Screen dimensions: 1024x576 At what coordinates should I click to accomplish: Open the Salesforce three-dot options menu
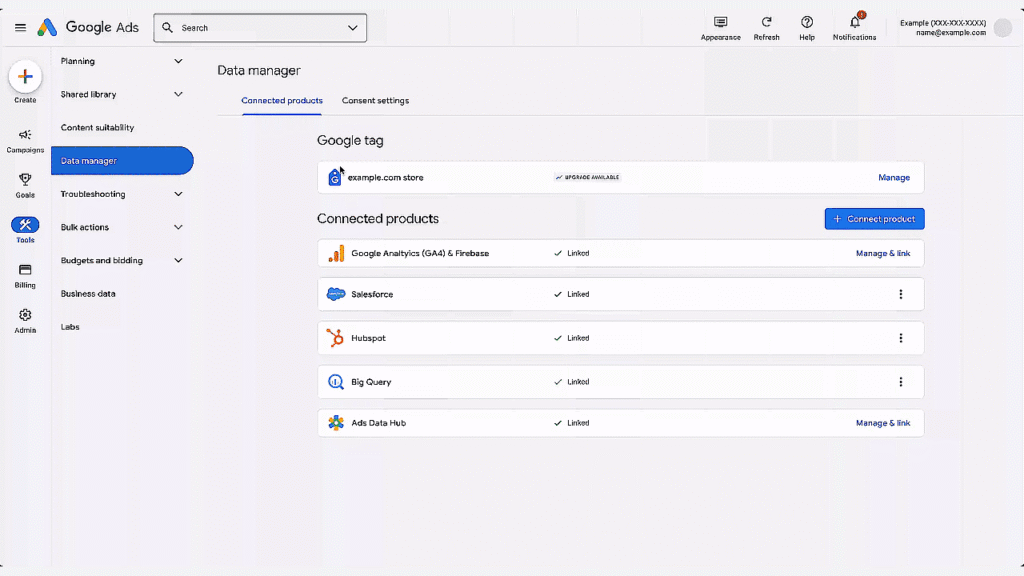(901, 294)
